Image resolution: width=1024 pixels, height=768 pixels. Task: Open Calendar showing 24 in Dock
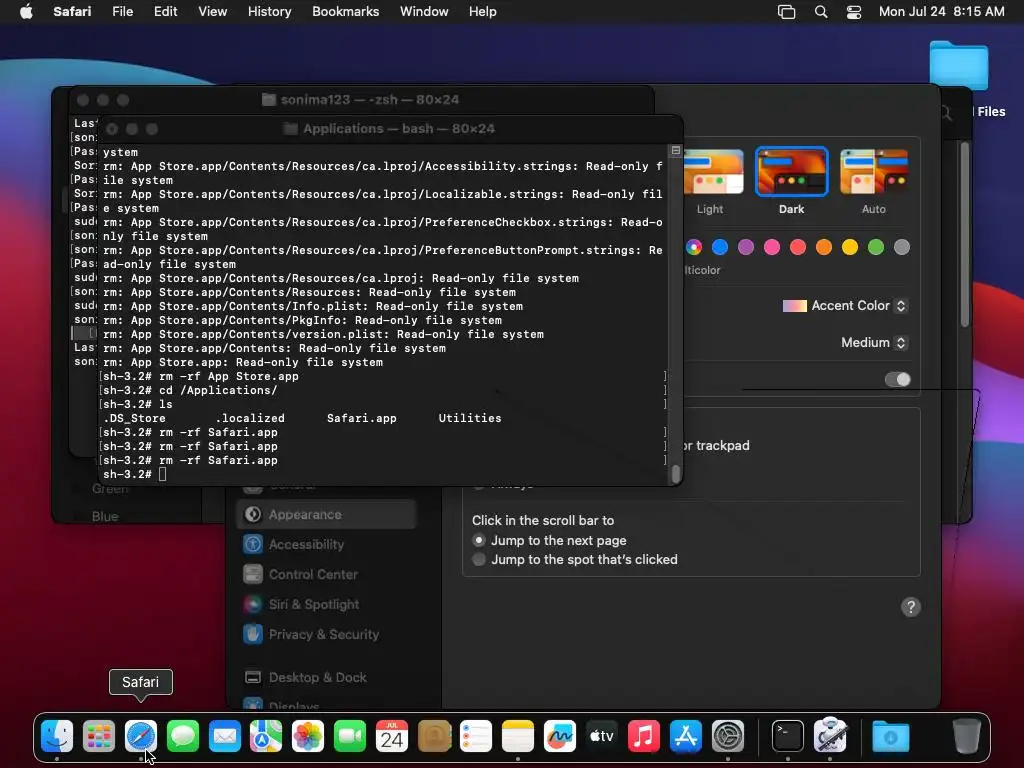392,736
